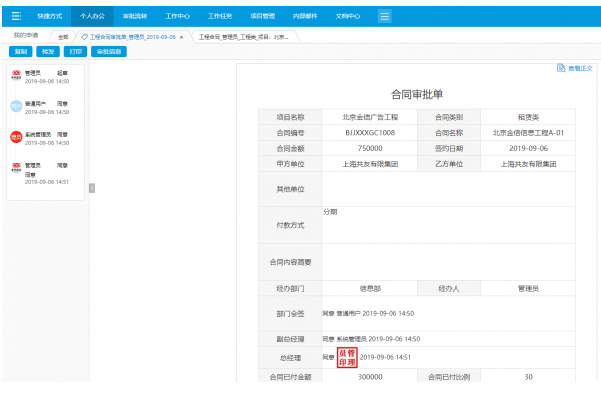This screenshot has width=601, height=397.
Task: Click payment method value 分期
Action: (330, 212)
